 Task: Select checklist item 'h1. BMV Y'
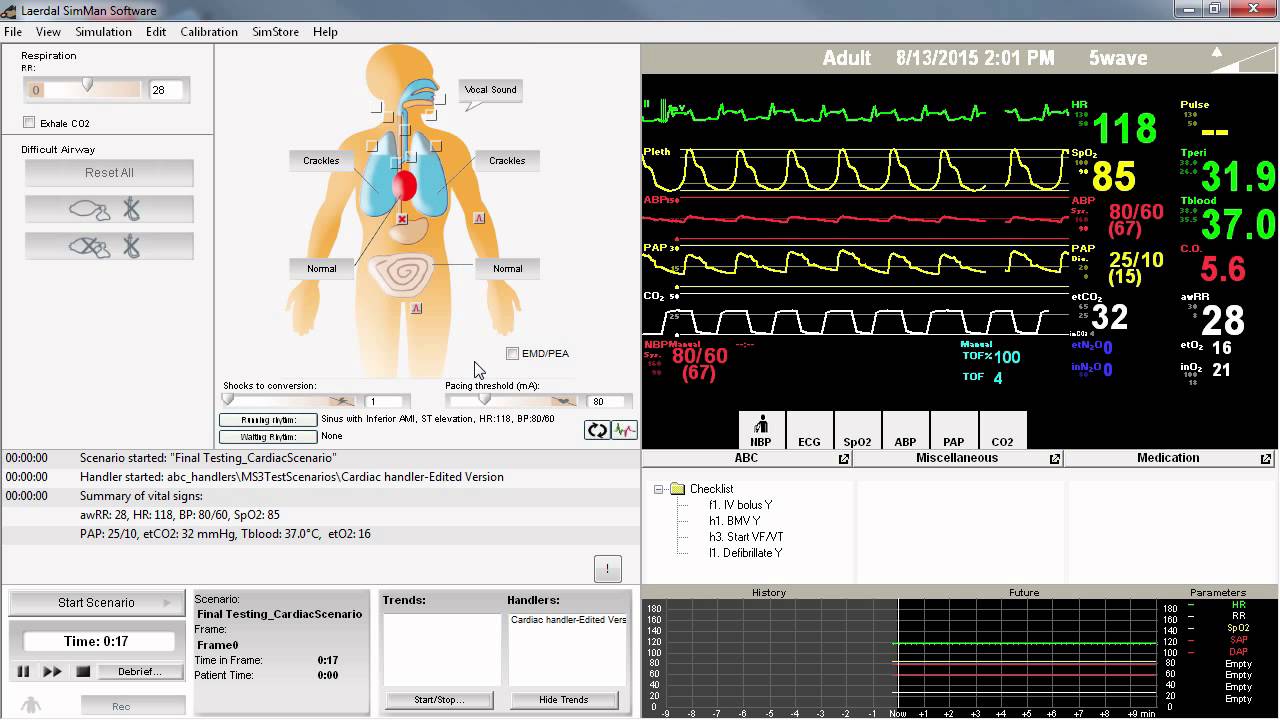(735, 521)
